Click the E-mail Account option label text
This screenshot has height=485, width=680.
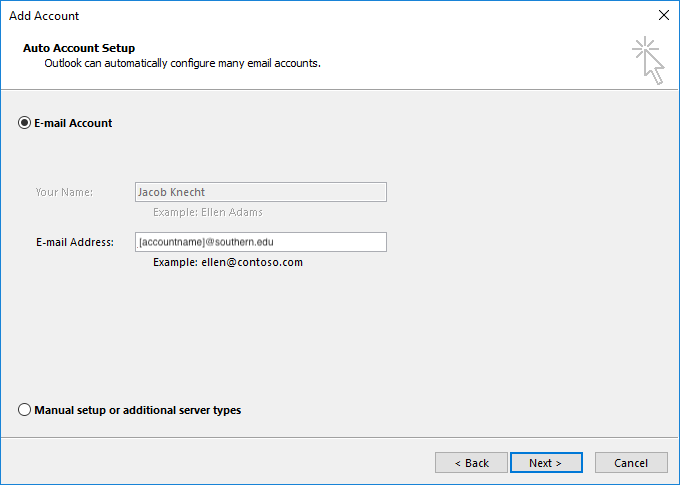(73, 123)
